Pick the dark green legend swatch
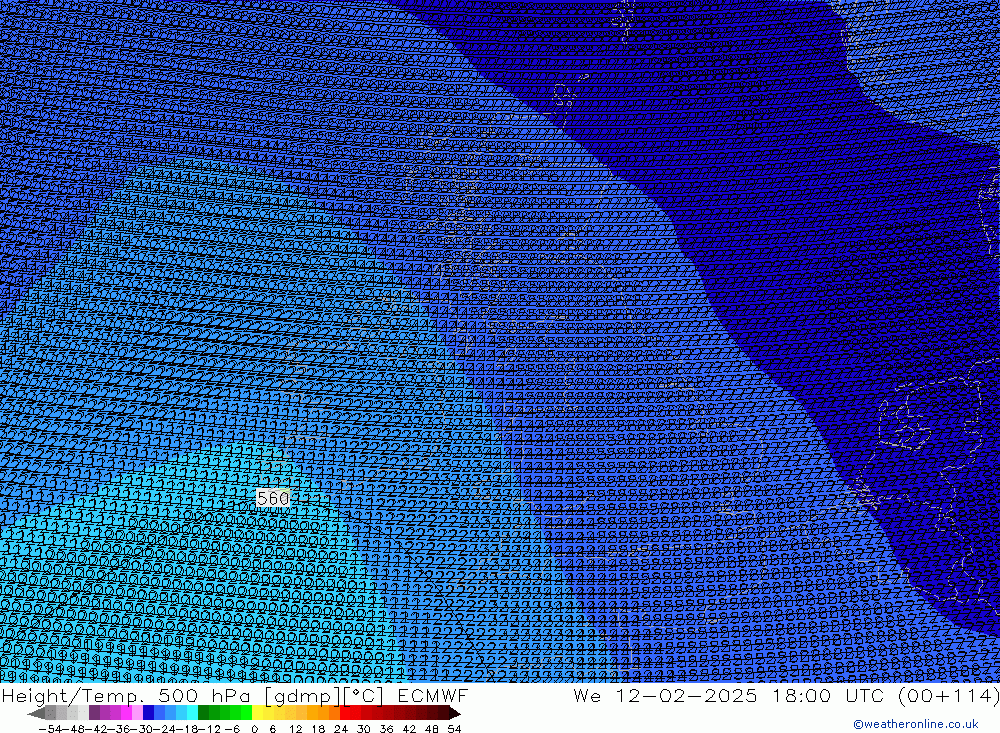This screenshot has width=1000, height=733. 203,713
